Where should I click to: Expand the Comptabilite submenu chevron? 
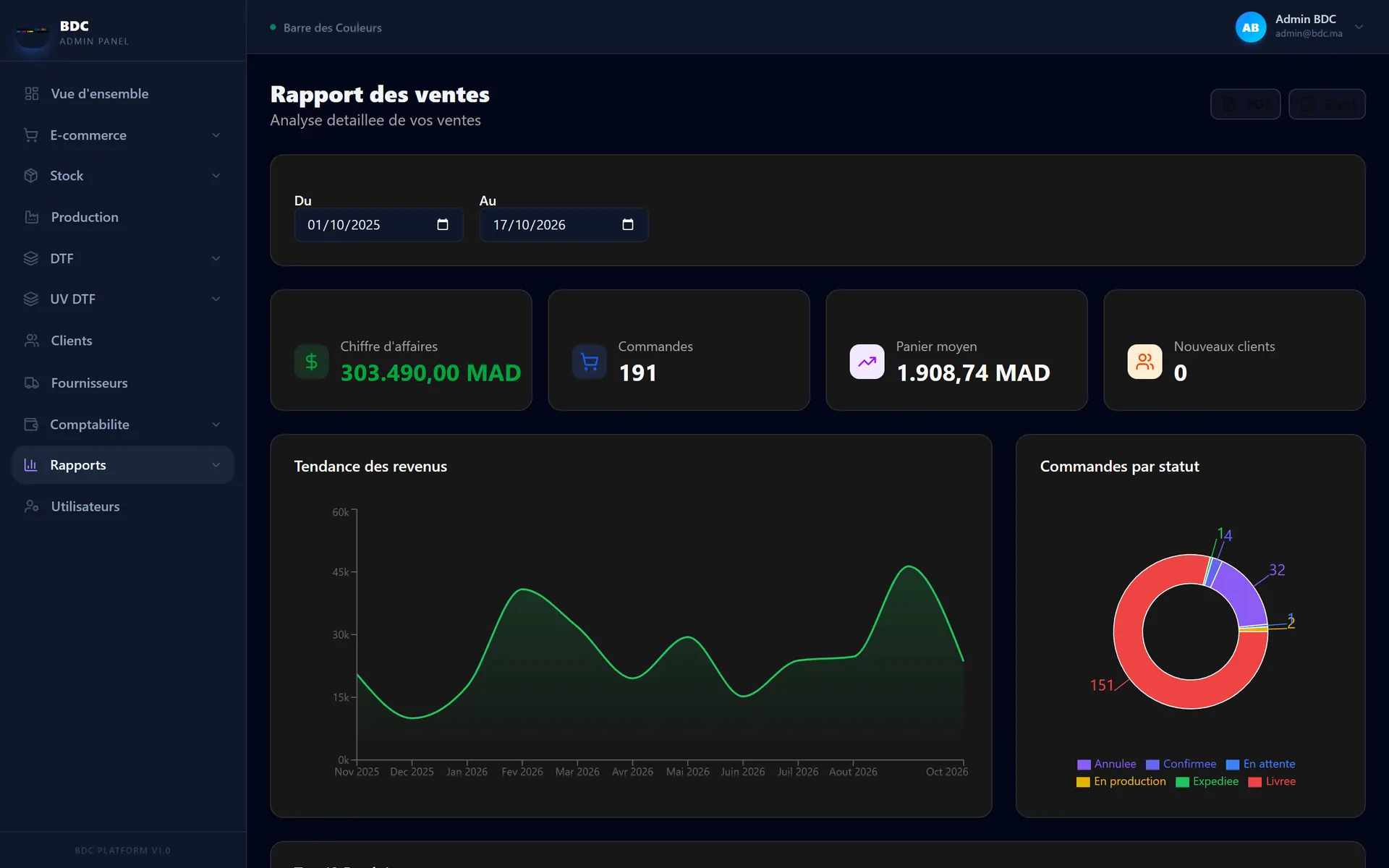pos(216,425)
